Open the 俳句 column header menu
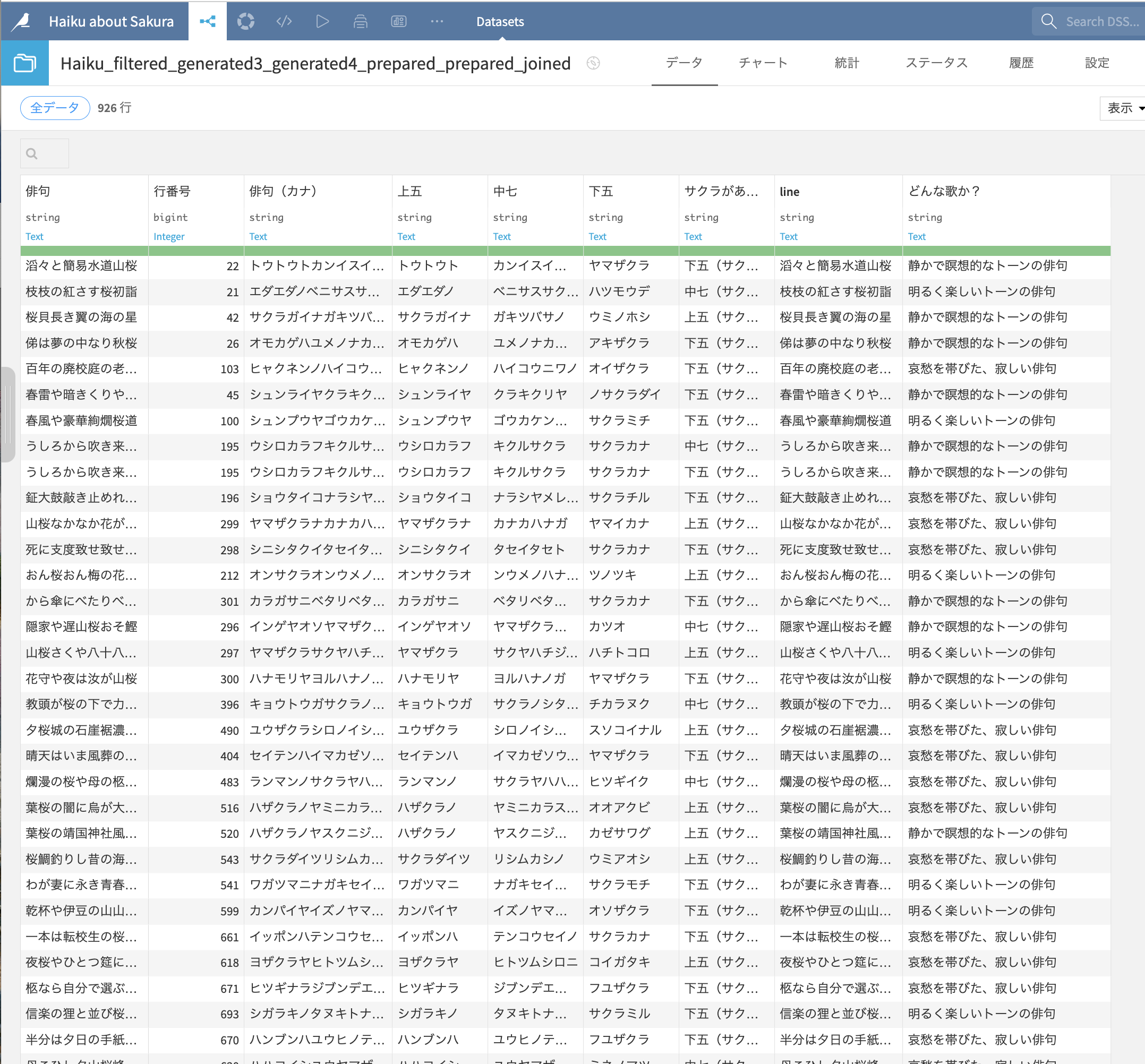 tap(38, 191)
